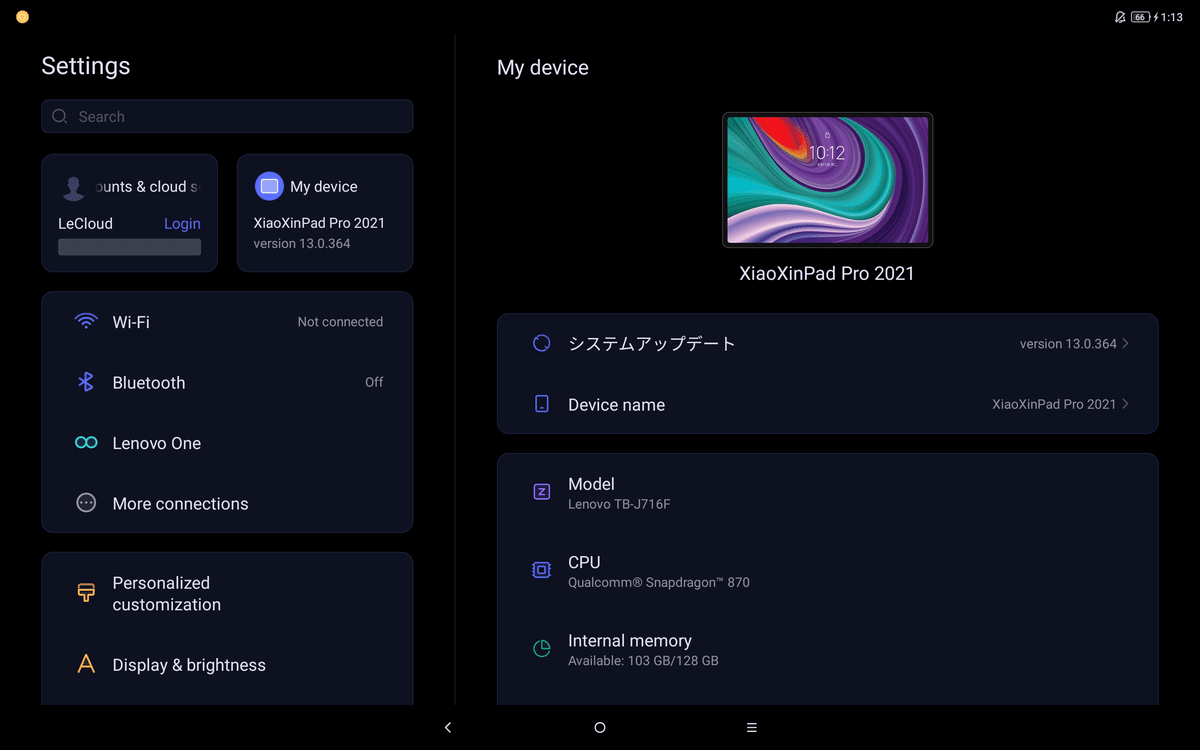Click the Wi-Fi icon
This screenshot has width=1200, height=750.
pos(86,322)
